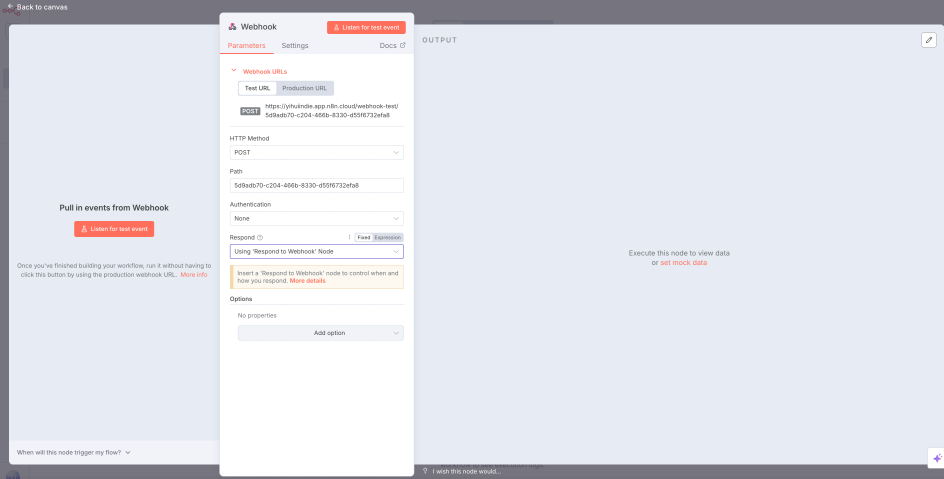The width and height of the screenshot is (944, 479).
Task: Switch Respond field to Expression mode
Action: tap(388, 237)
